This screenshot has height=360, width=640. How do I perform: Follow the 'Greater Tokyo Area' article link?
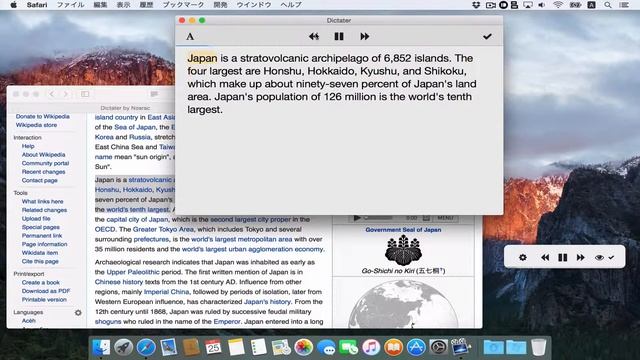coord(163,229)
